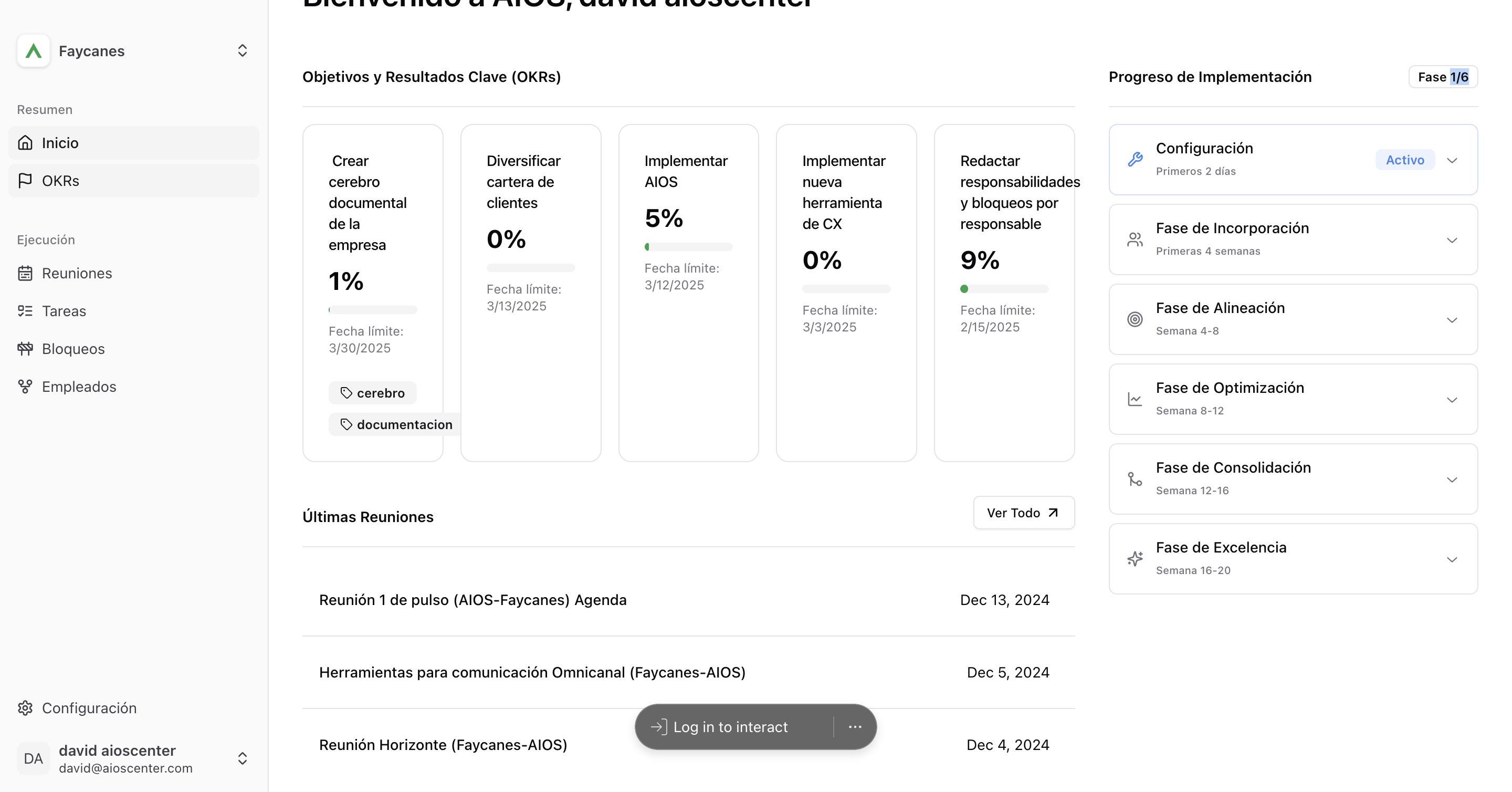Open Redactar responsabilidades y bloqueos OKR

click(x=1004, y=293)
